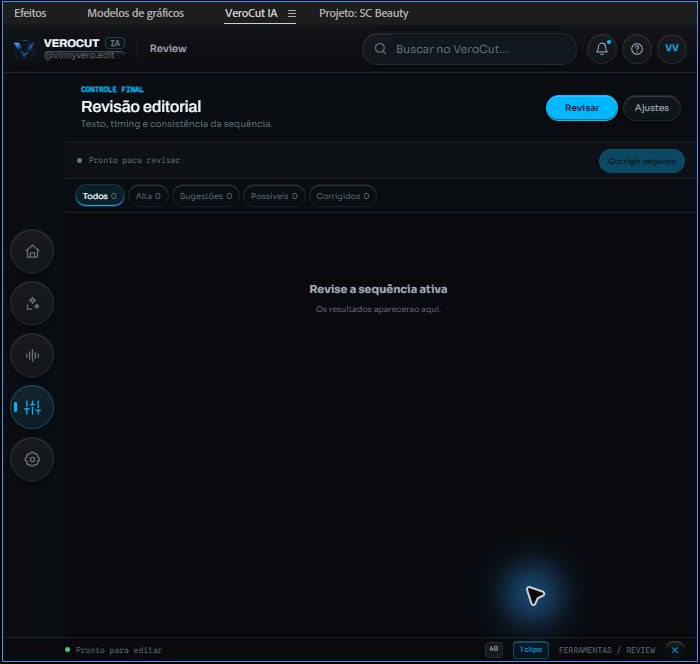Select the Todos filter chip
The image size is (700, 664).
tap(100, 196)
